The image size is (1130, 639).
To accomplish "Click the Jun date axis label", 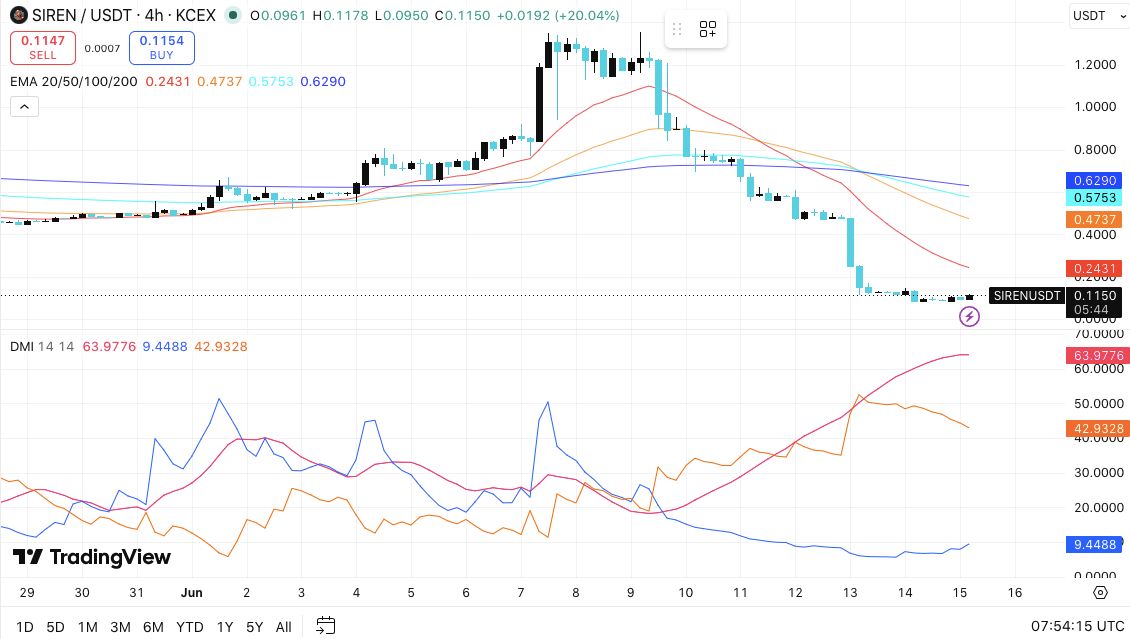I will (192, 593).
